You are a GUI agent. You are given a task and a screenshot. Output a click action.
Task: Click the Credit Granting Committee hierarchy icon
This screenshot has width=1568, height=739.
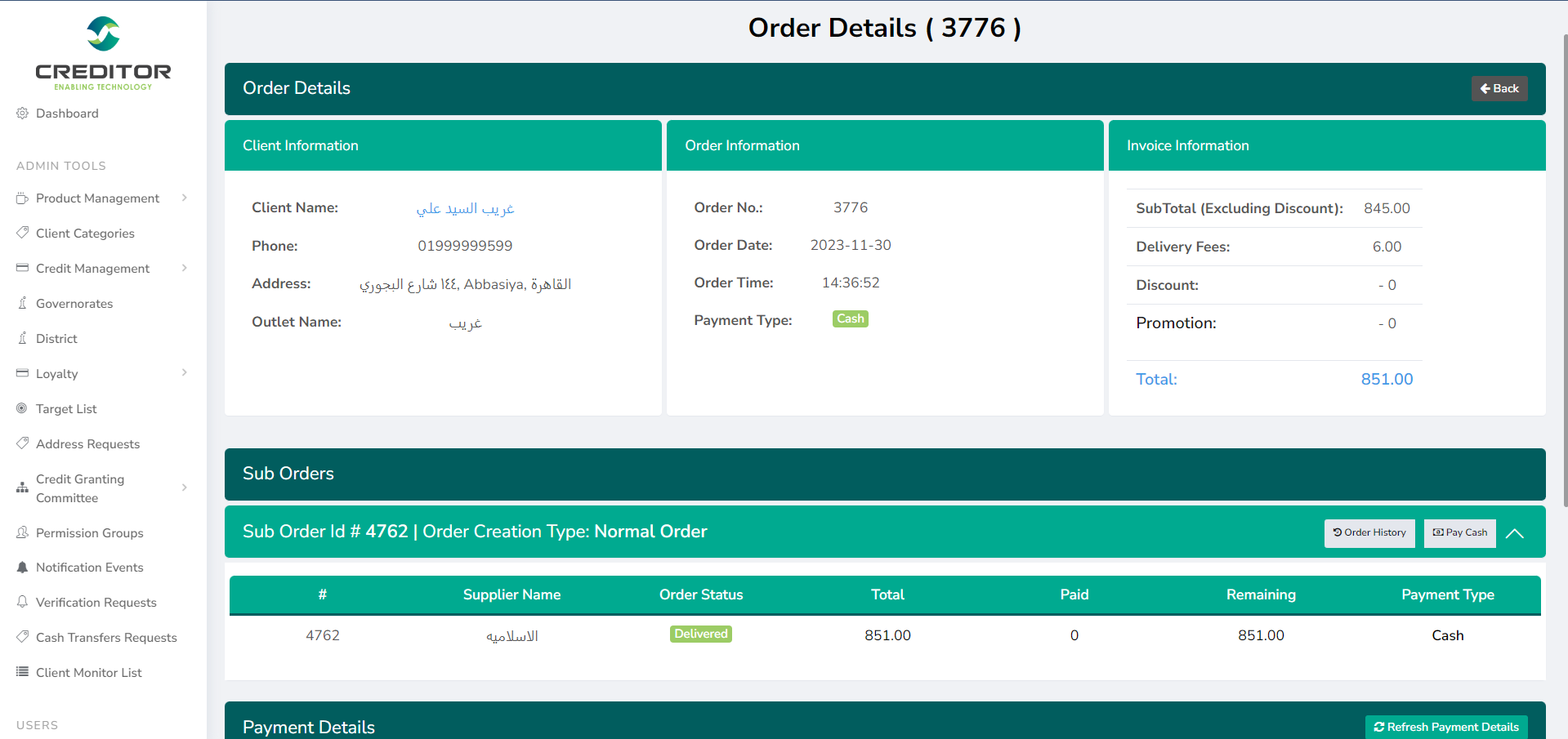click(22, 487)
